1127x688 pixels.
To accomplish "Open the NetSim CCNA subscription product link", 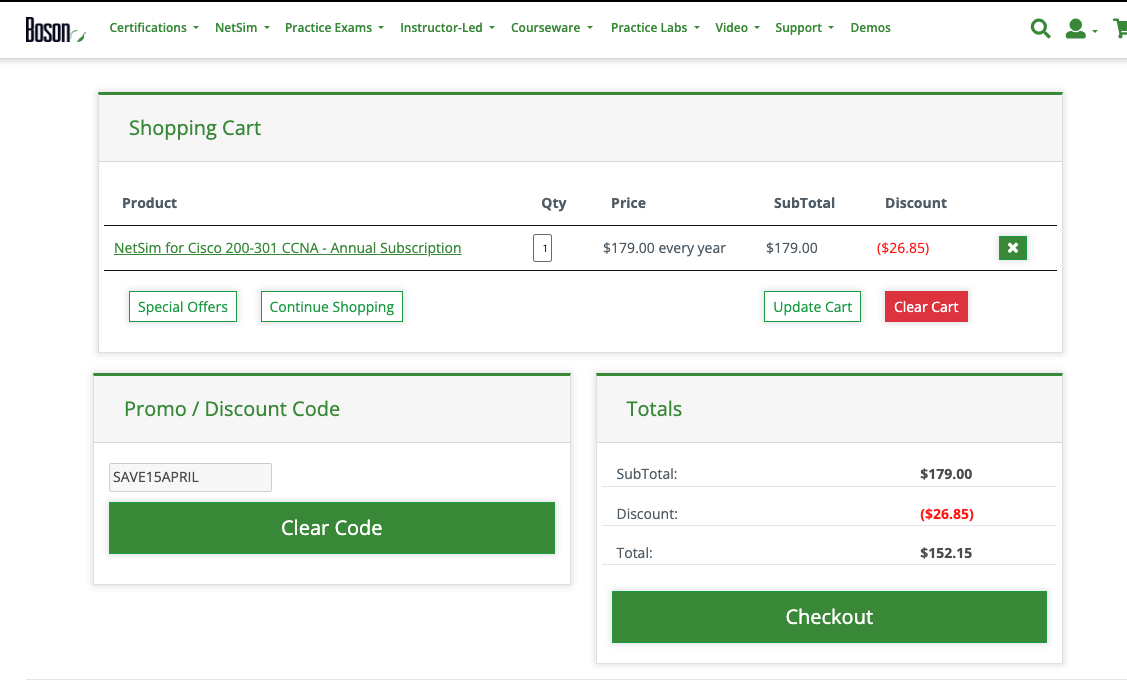I will [287, 247].
